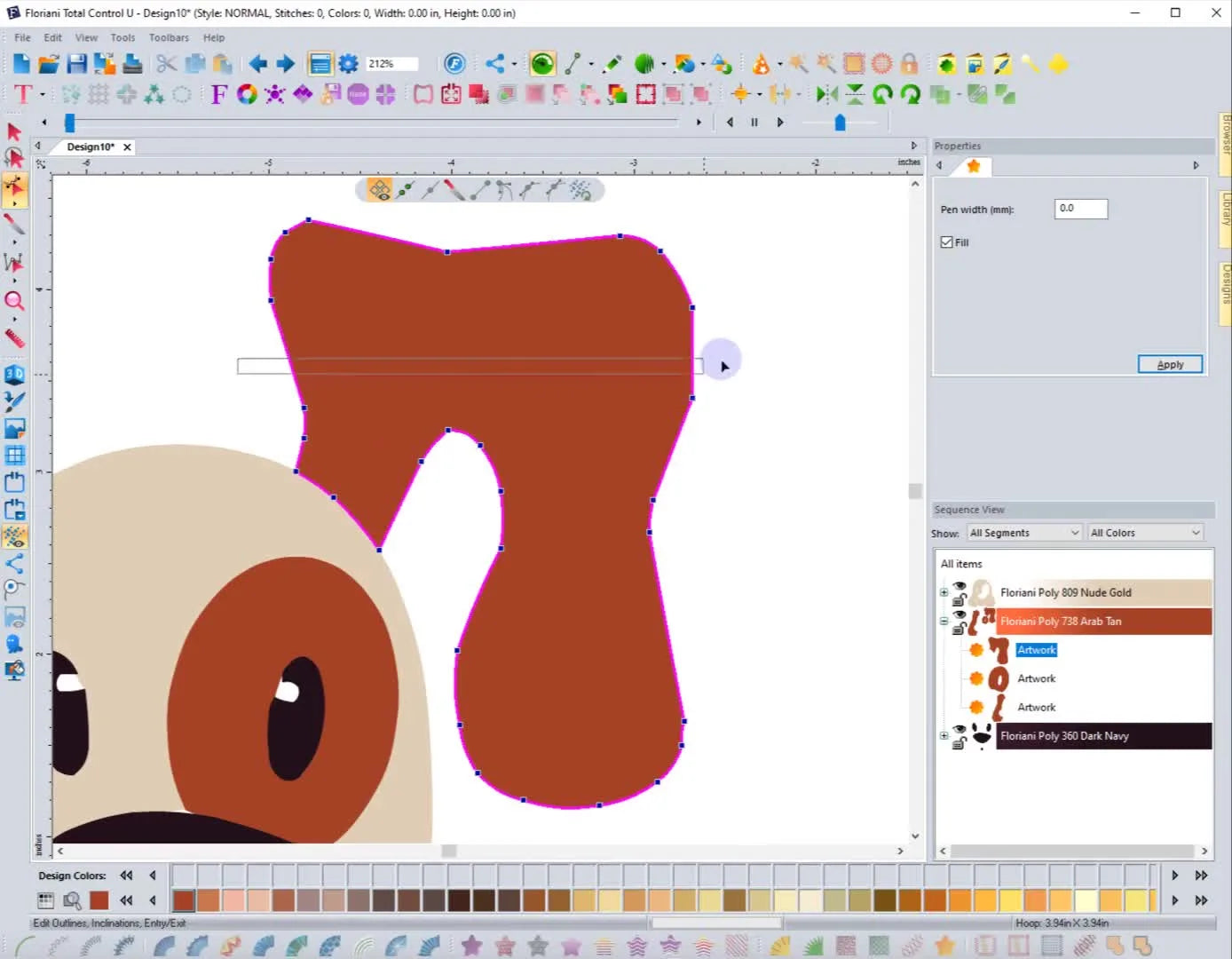This screenshot has height=959, width=1232.
Task: Click the pause button in stitch simulator
Action: (754, 123)
